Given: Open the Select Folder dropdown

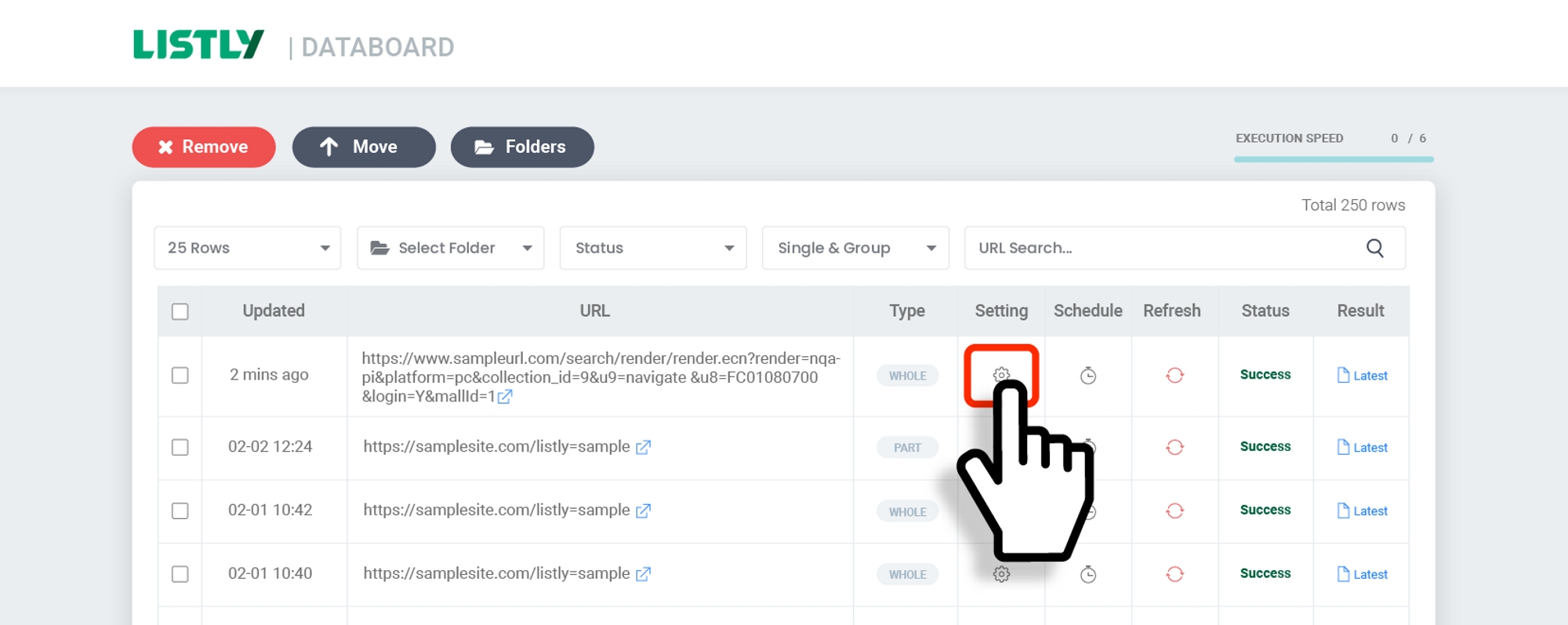Looking at the screenshot, I should click(450, 248).
